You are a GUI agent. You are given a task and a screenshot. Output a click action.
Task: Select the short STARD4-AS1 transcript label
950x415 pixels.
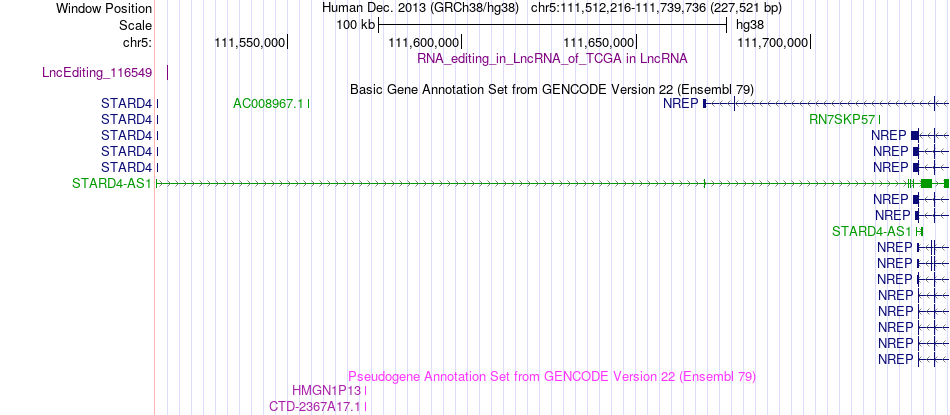(872, 231)
